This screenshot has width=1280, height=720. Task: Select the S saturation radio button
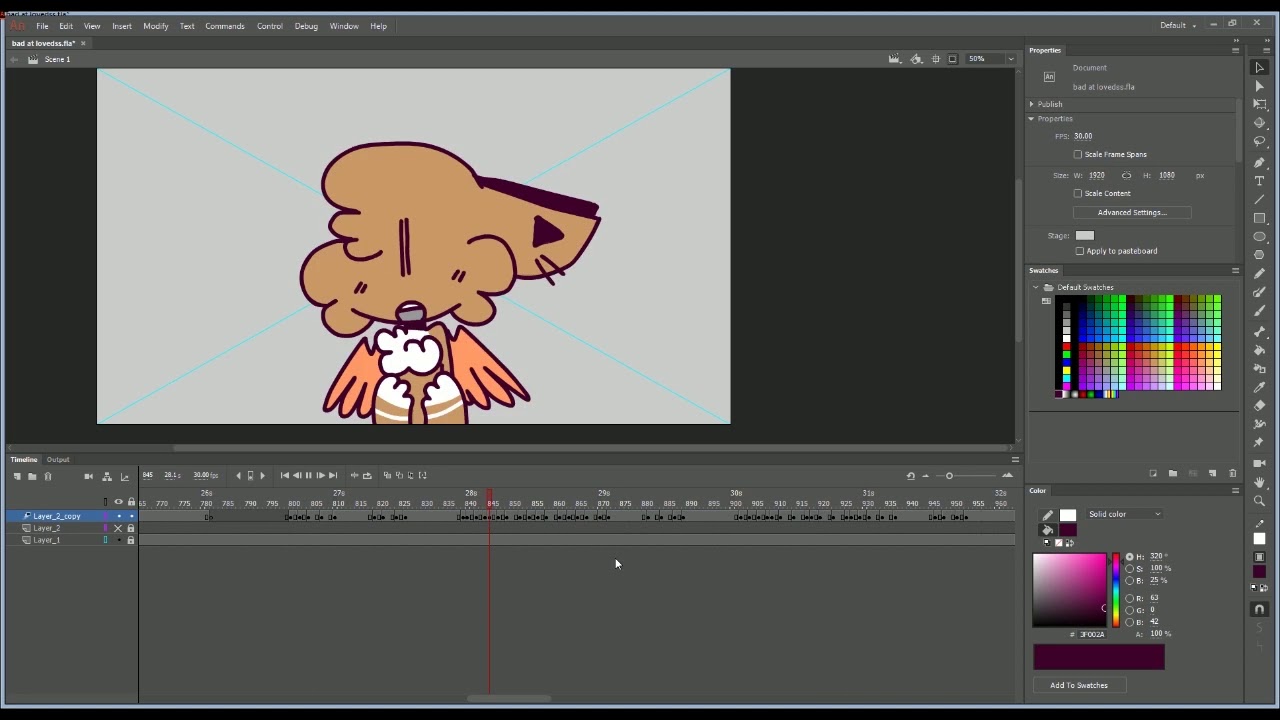(1130, 568)
